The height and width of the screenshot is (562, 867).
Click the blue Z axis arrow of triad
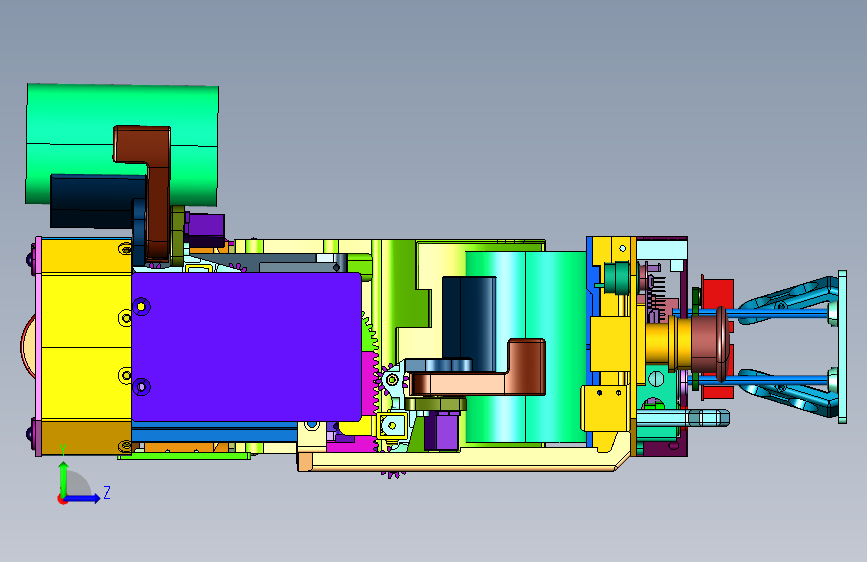pos(84,498)
